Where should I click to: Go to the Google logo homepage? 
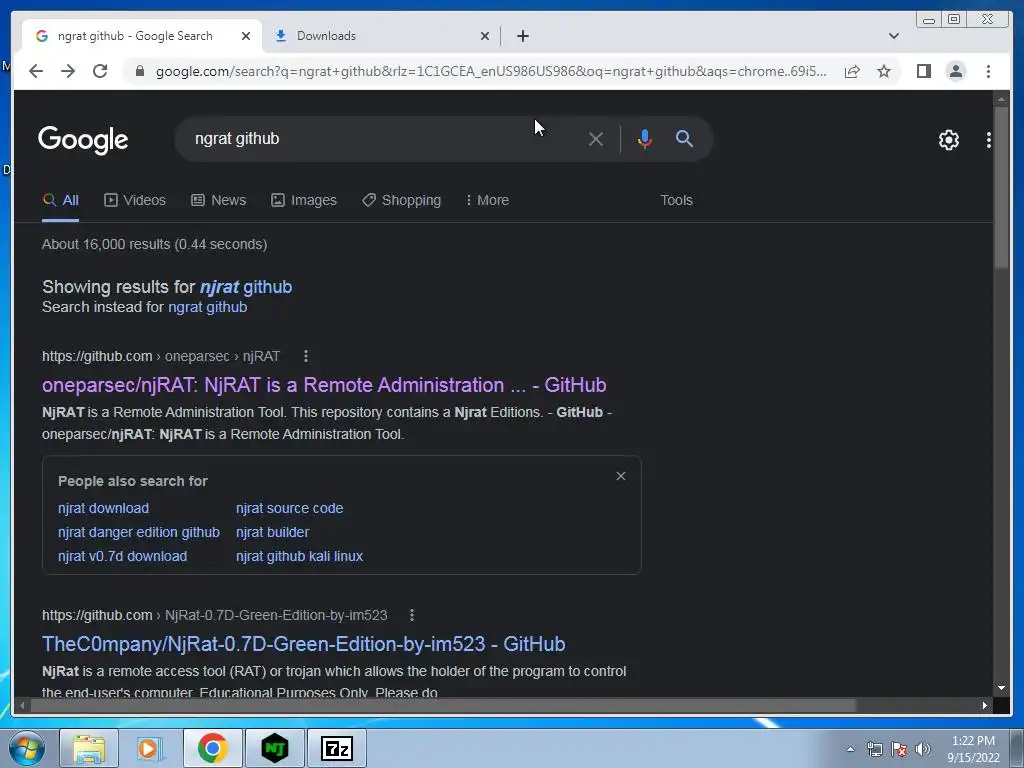click(83, 140)
